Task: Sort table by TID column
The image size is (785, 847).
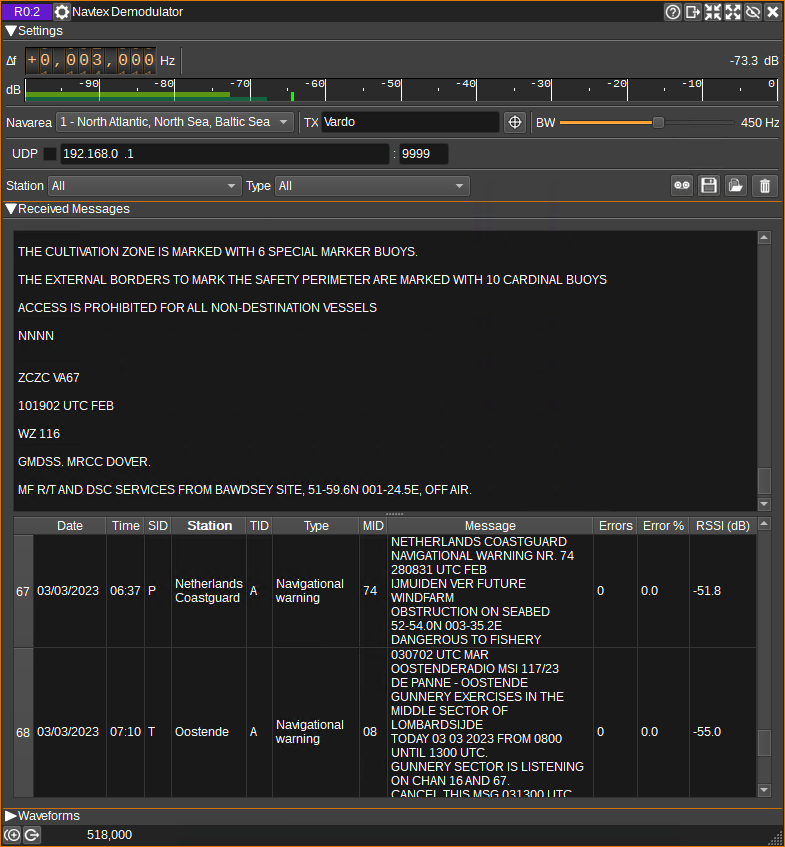Action: coord(259,526)
